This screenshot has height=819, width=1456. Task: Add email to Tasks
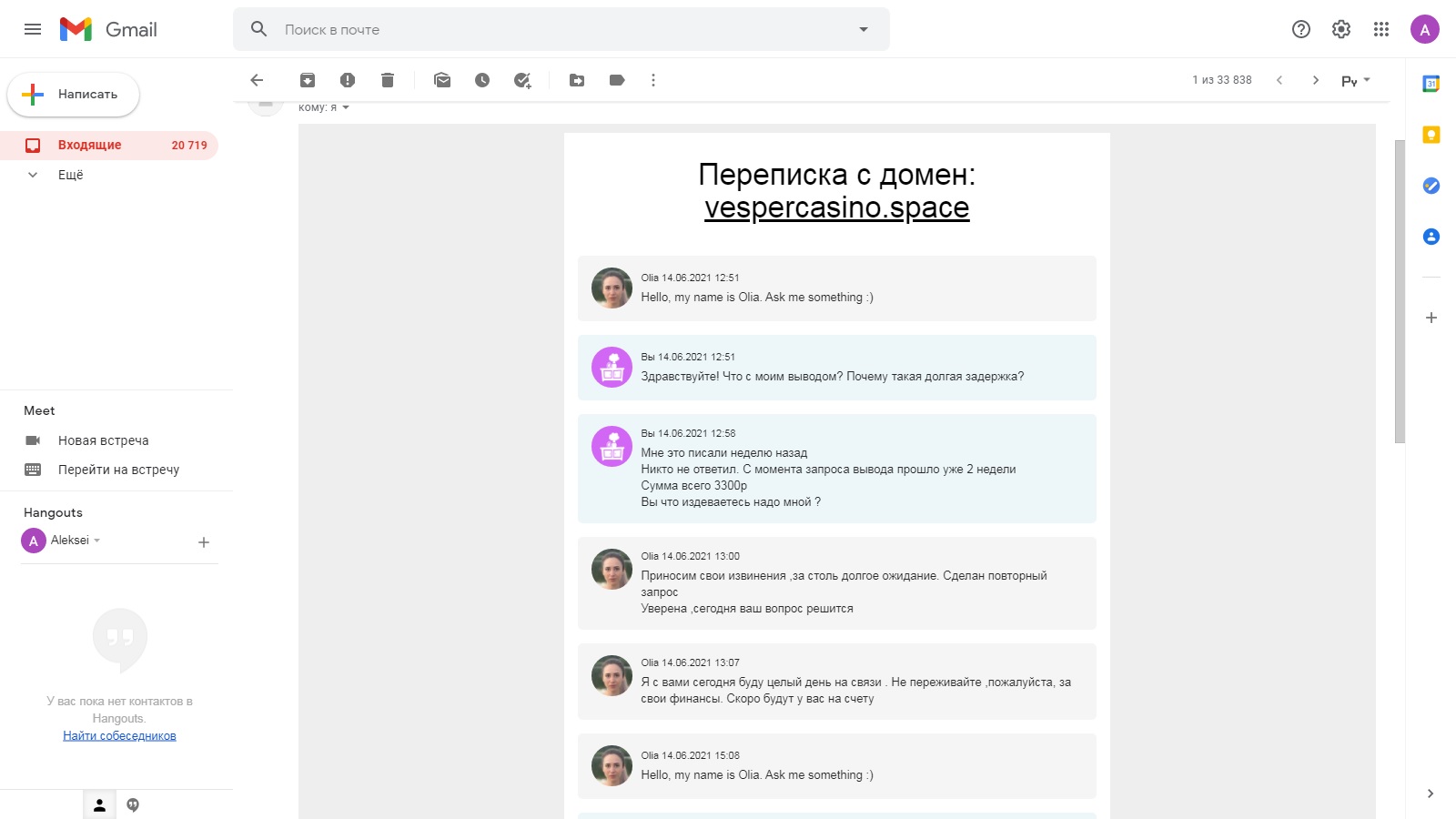(522, 80)
